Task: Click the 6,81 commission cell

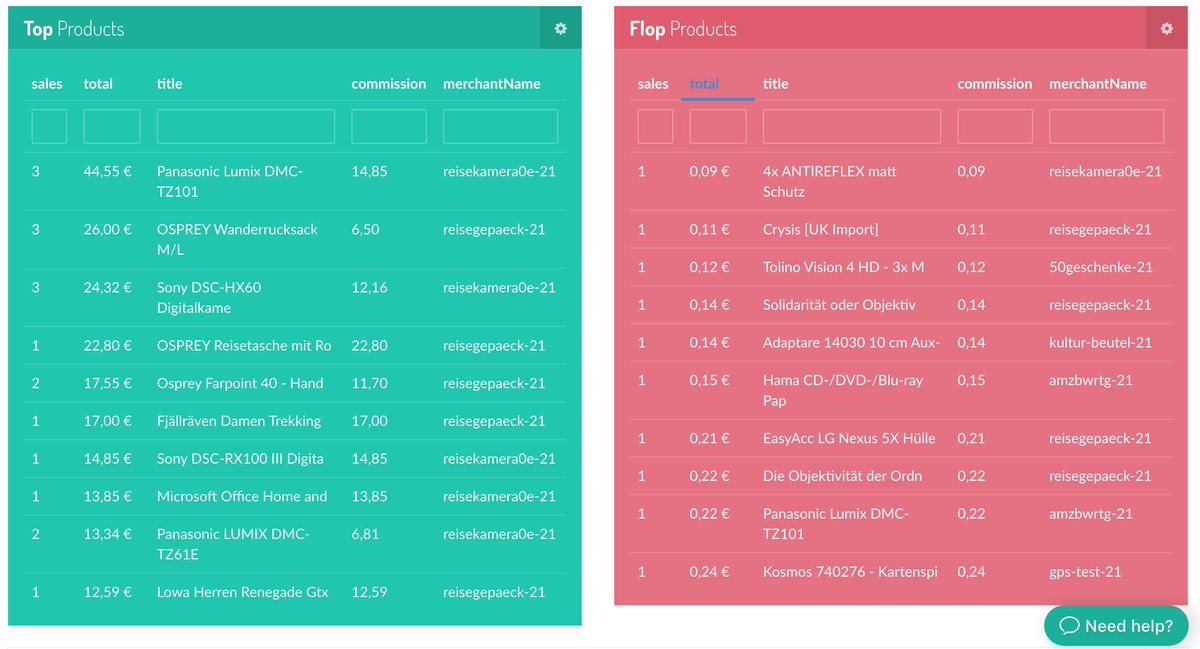Action: (365, 534)
